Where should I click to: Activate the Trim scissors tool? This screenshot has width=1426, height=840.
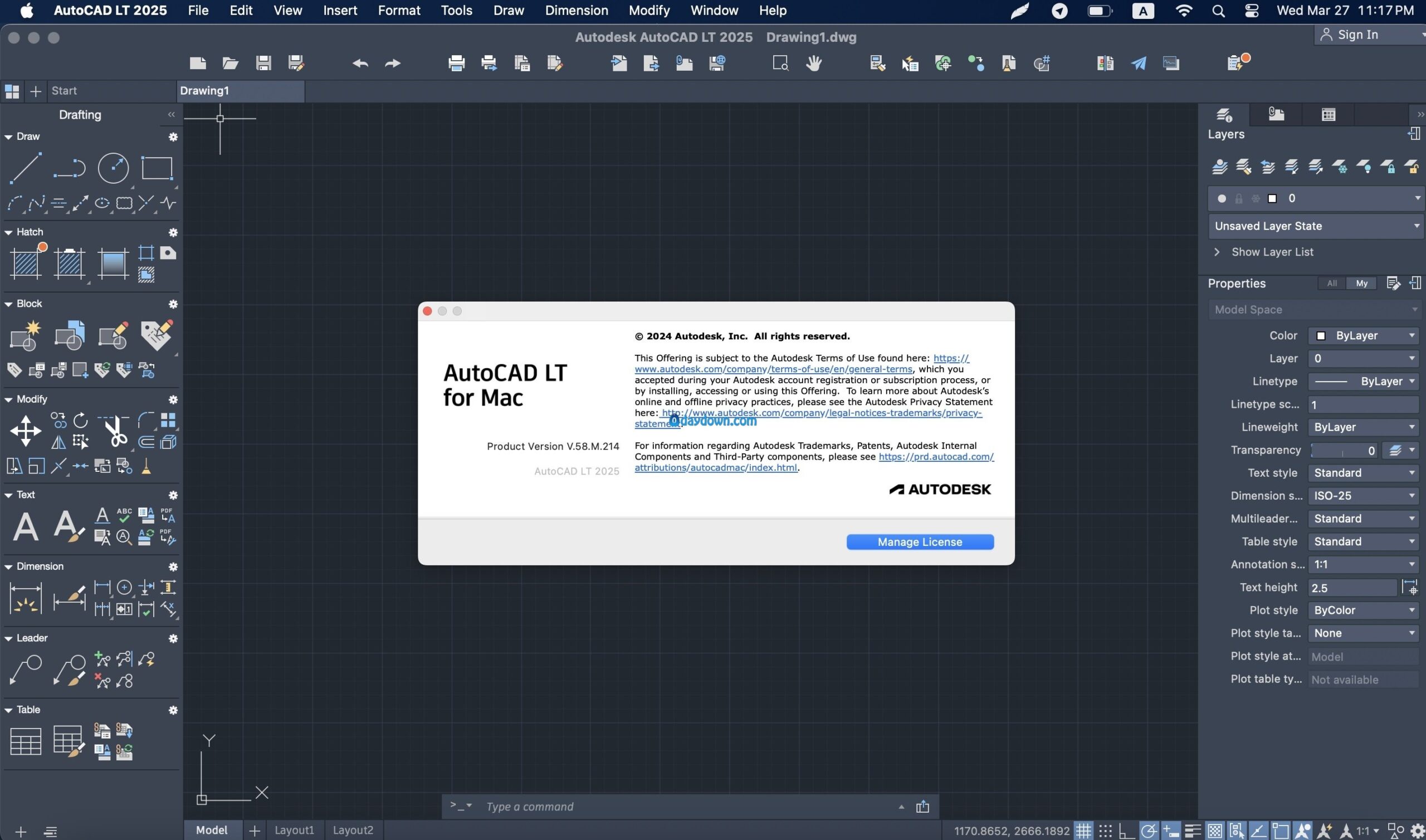coord(115,431)
